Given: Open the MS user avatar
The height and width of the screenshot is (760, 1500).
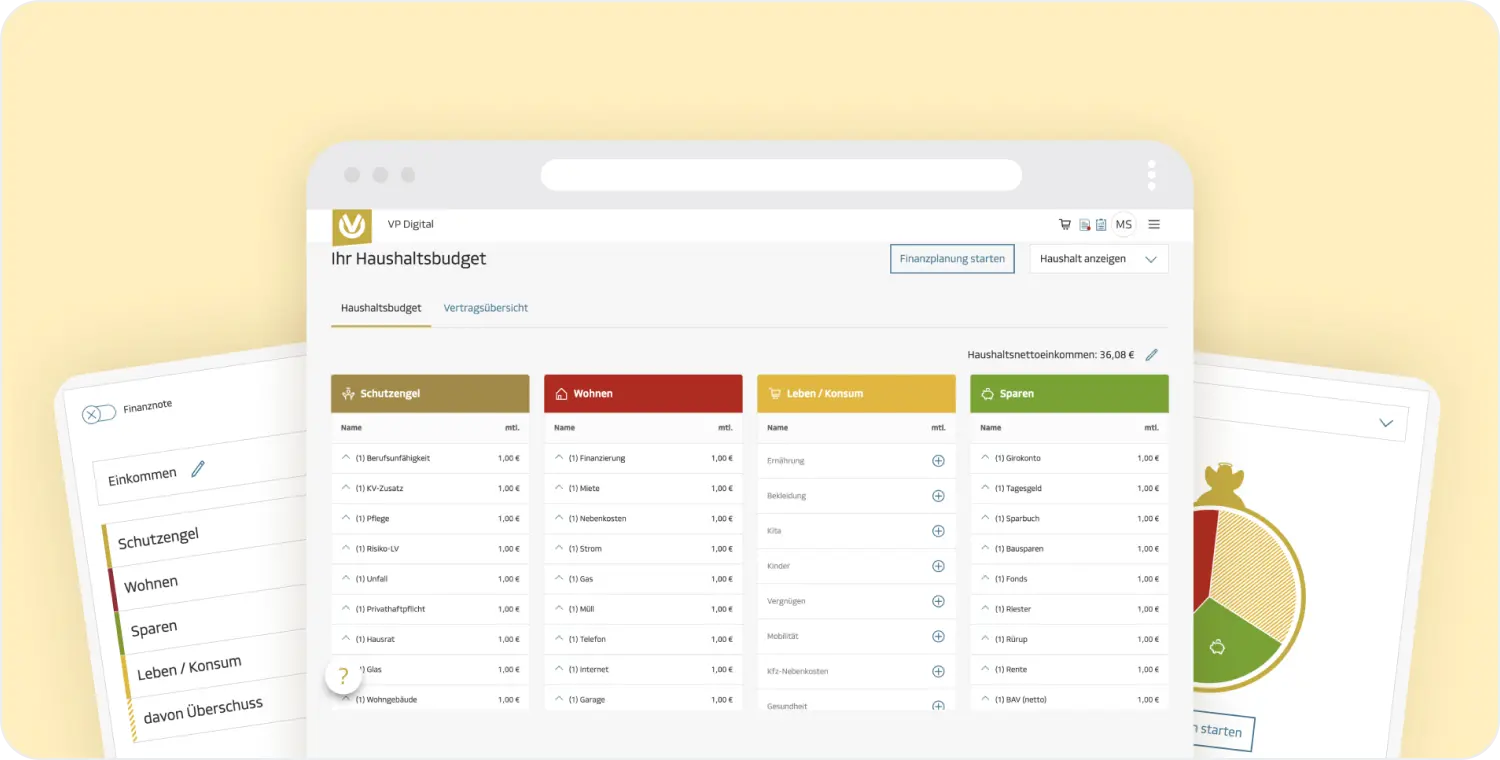Looking at the screenshot, I should [1124, 225].
